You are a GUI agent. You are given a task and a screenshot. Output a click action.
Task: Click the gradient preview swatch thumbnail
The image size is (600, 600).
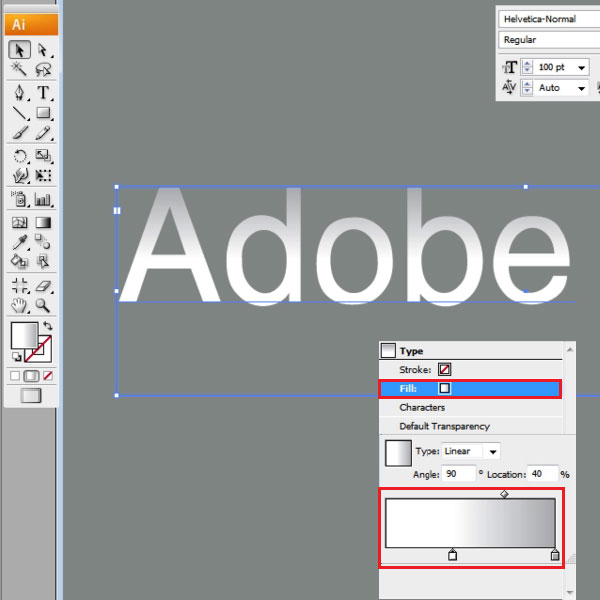pyautogui.click(x=398, y=453)
